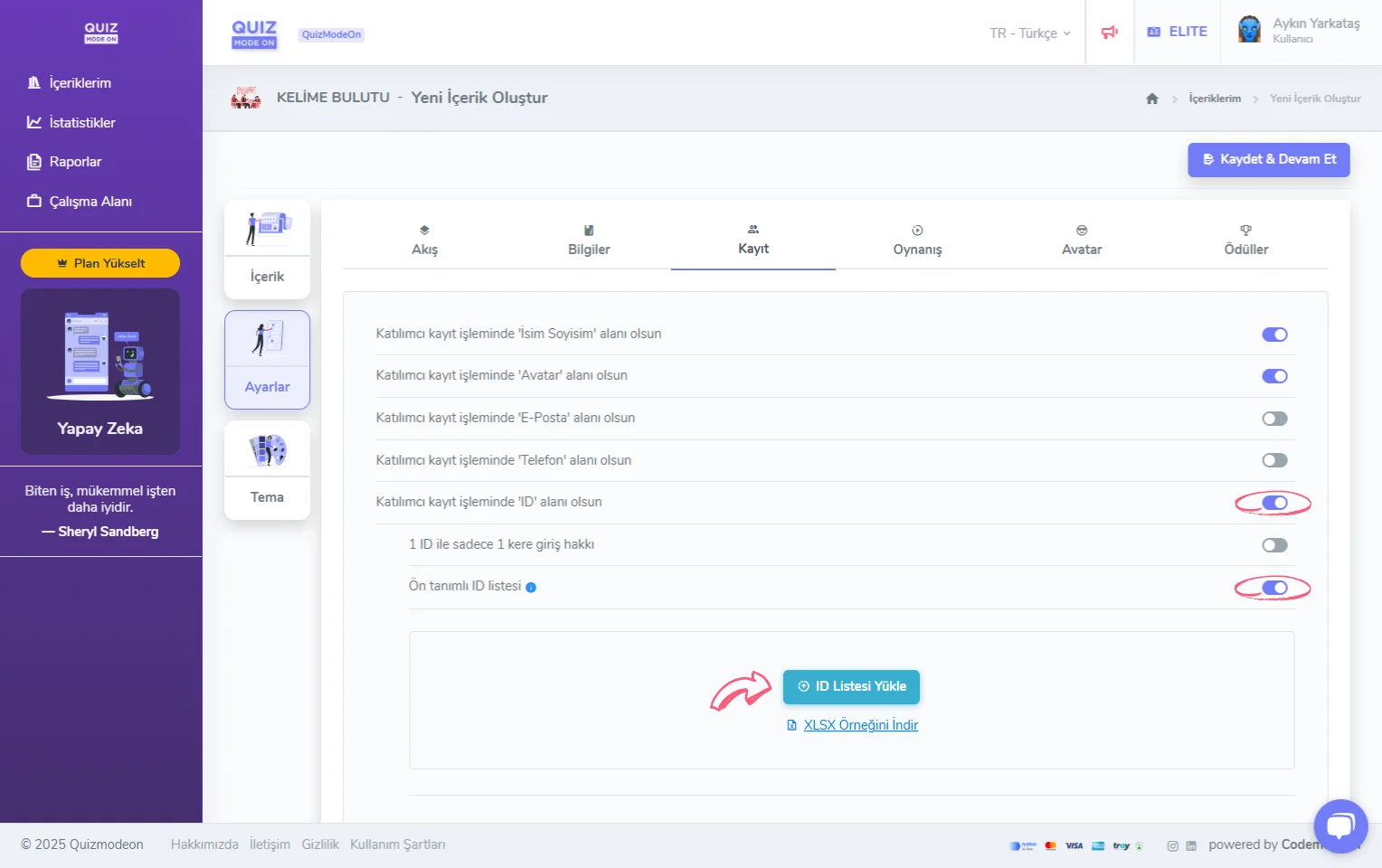The height and width of the screenshot is (868, 1382).
Task: Click info icon beside Ön tanımlı ID listesi
Action: coord(531,587)
